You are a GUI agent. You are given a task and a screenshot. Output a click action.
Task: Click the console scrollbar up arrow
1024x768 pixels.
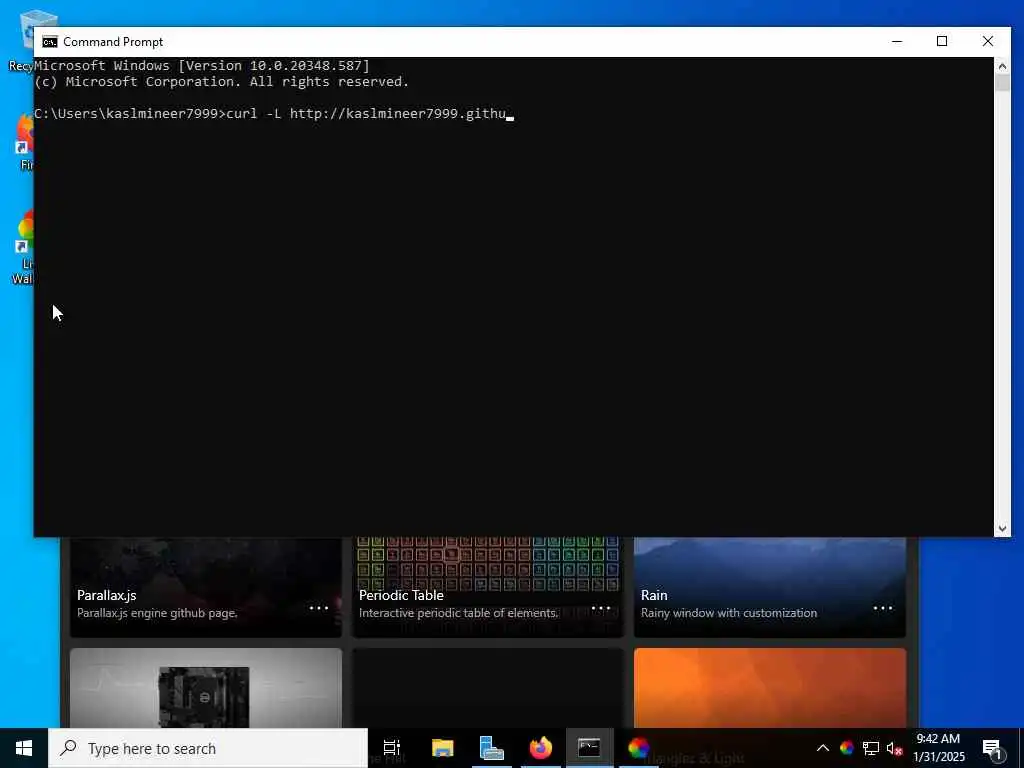point(1002,66)
